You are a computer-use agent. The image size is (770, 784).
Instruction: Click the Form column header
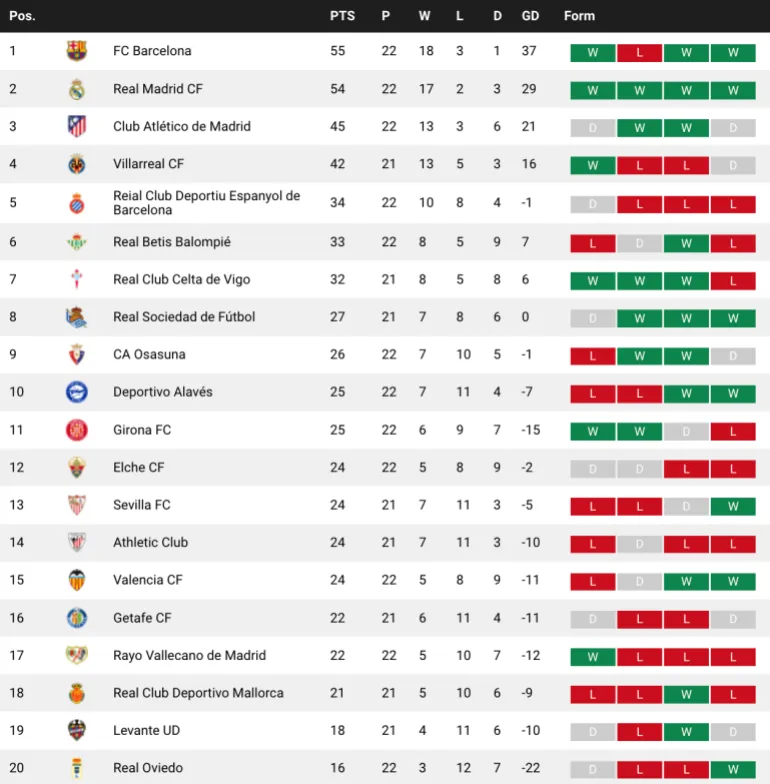[579, 16]
